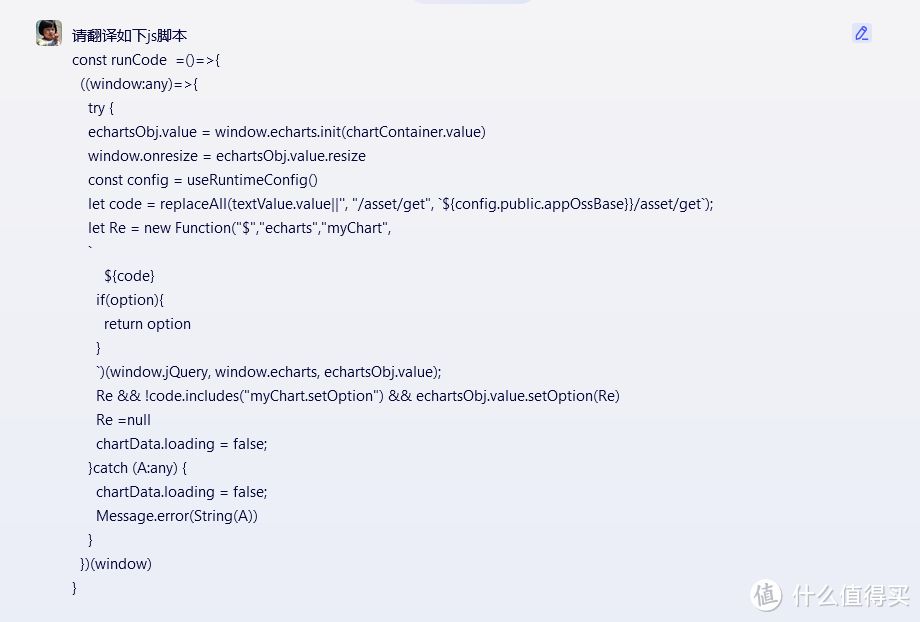Click the 'new Function' code line
The width and height of the screenshot is (920, 622).
click(239, 228)
